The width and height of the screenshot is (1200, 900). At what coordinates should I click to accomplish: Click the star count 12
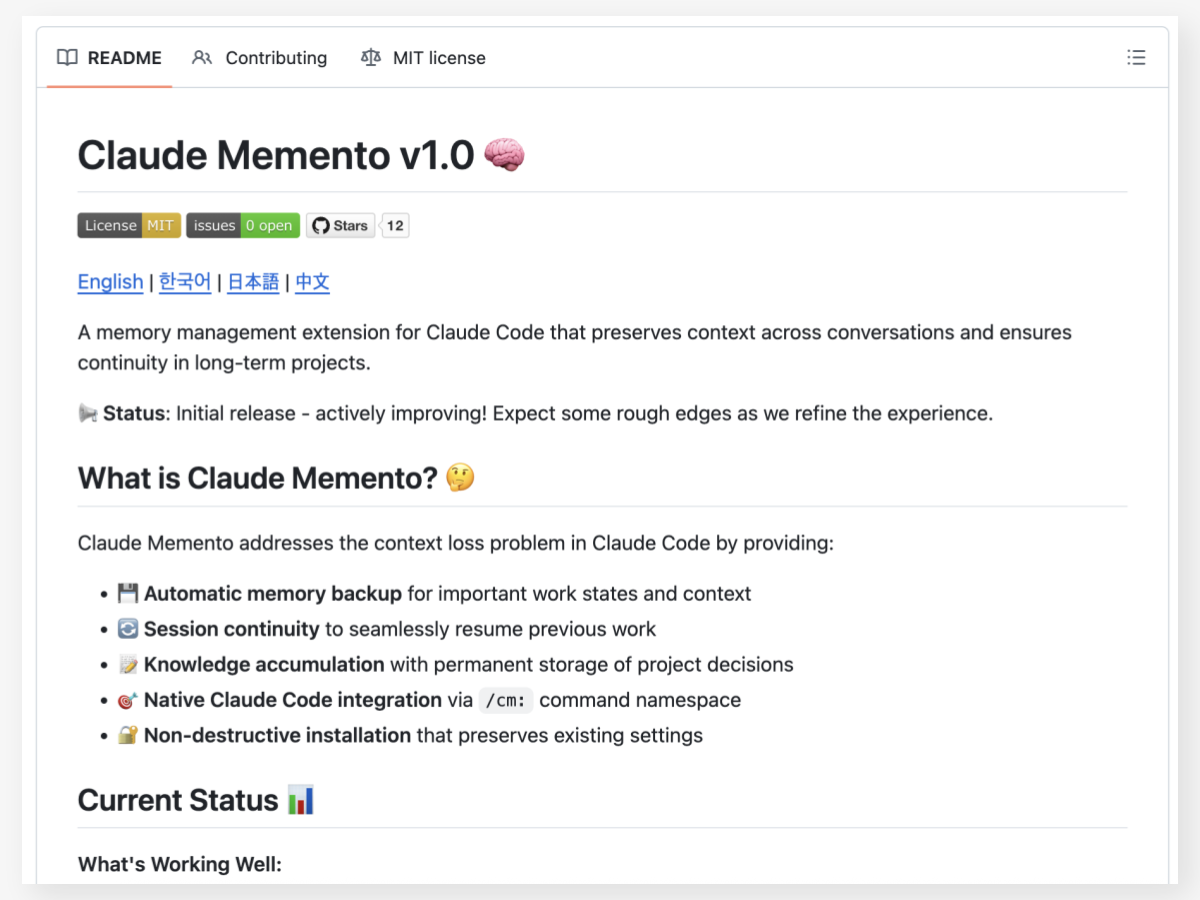point(395,226)
